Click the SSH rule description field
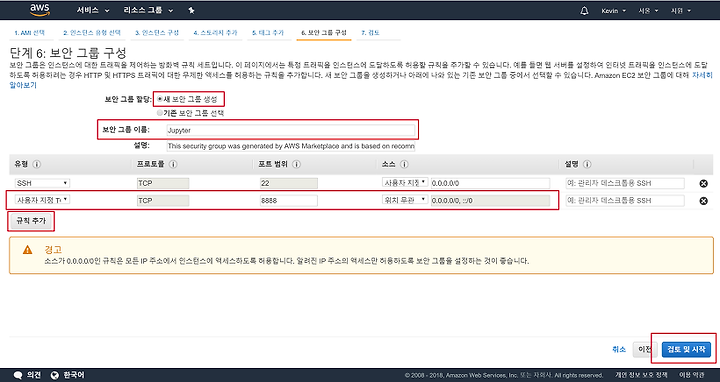Screen dimensions: 720x382 point(625,183)
